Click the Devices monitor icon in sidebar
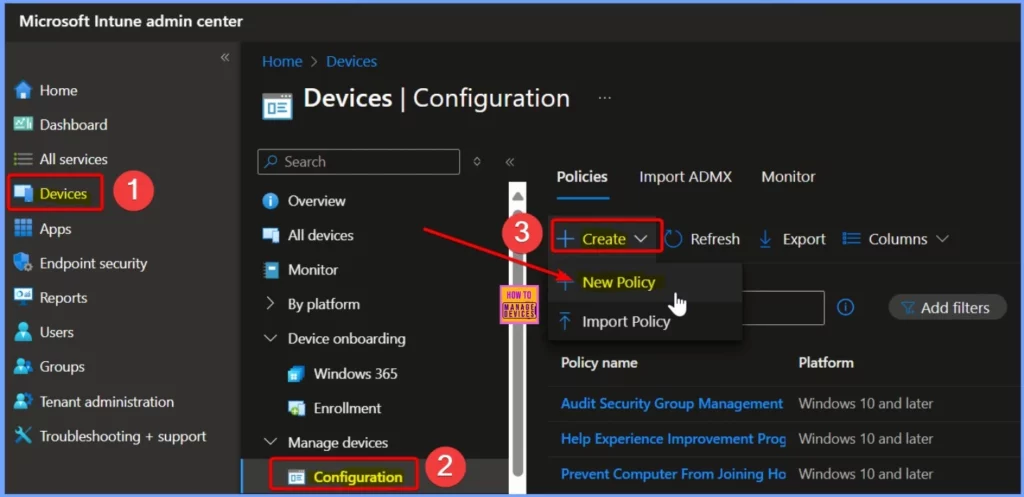 click(23, 193)
